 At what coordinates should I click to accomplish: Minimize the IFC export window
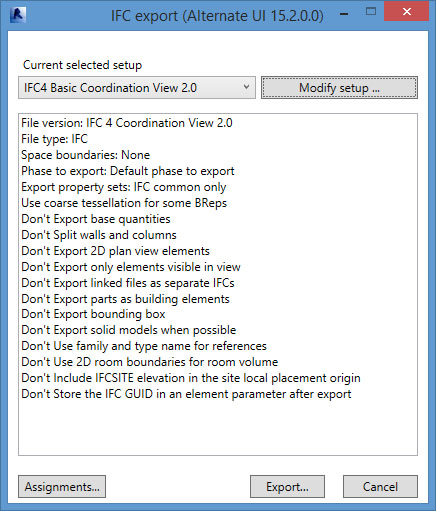345,14
